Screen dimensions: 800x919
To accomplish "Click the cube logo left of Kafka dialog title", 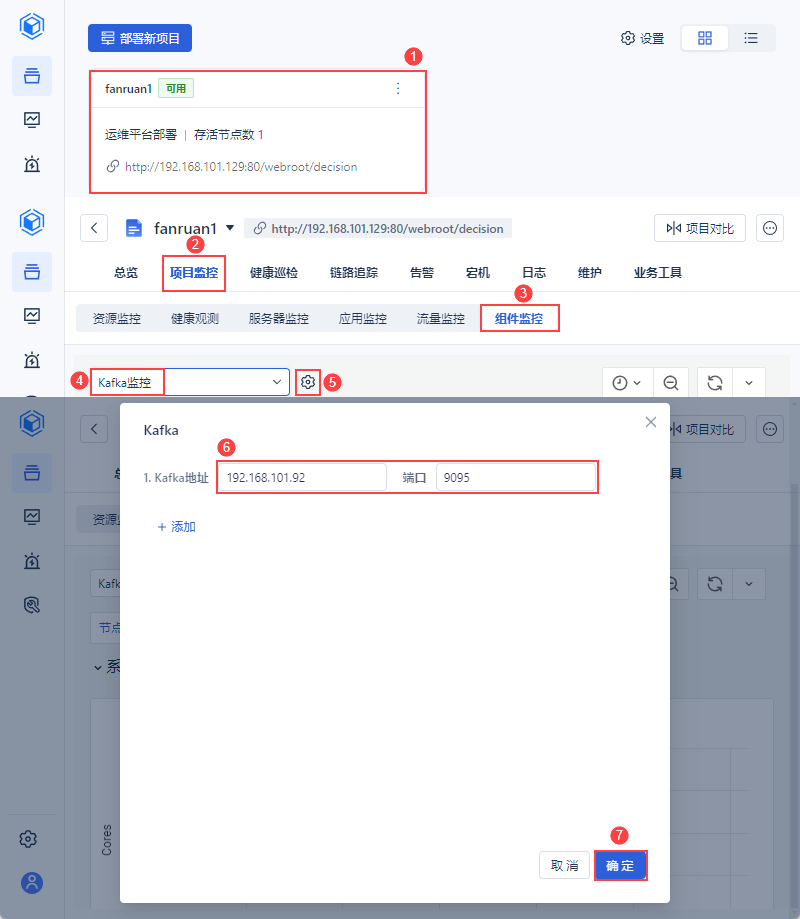I will (x=32, y=423).
